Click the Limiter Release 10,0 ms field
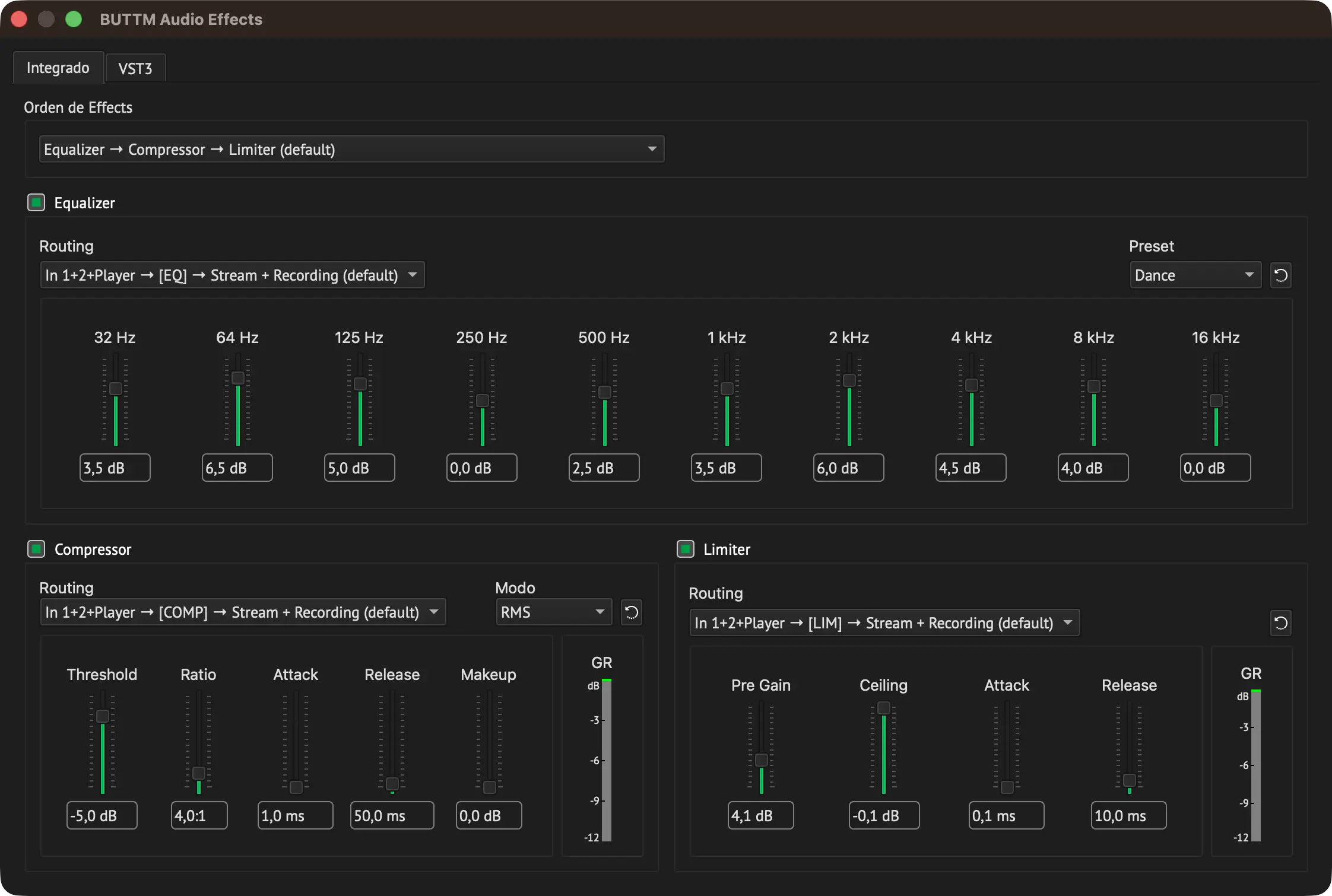1332x896 pixels. click(1129, 815)
